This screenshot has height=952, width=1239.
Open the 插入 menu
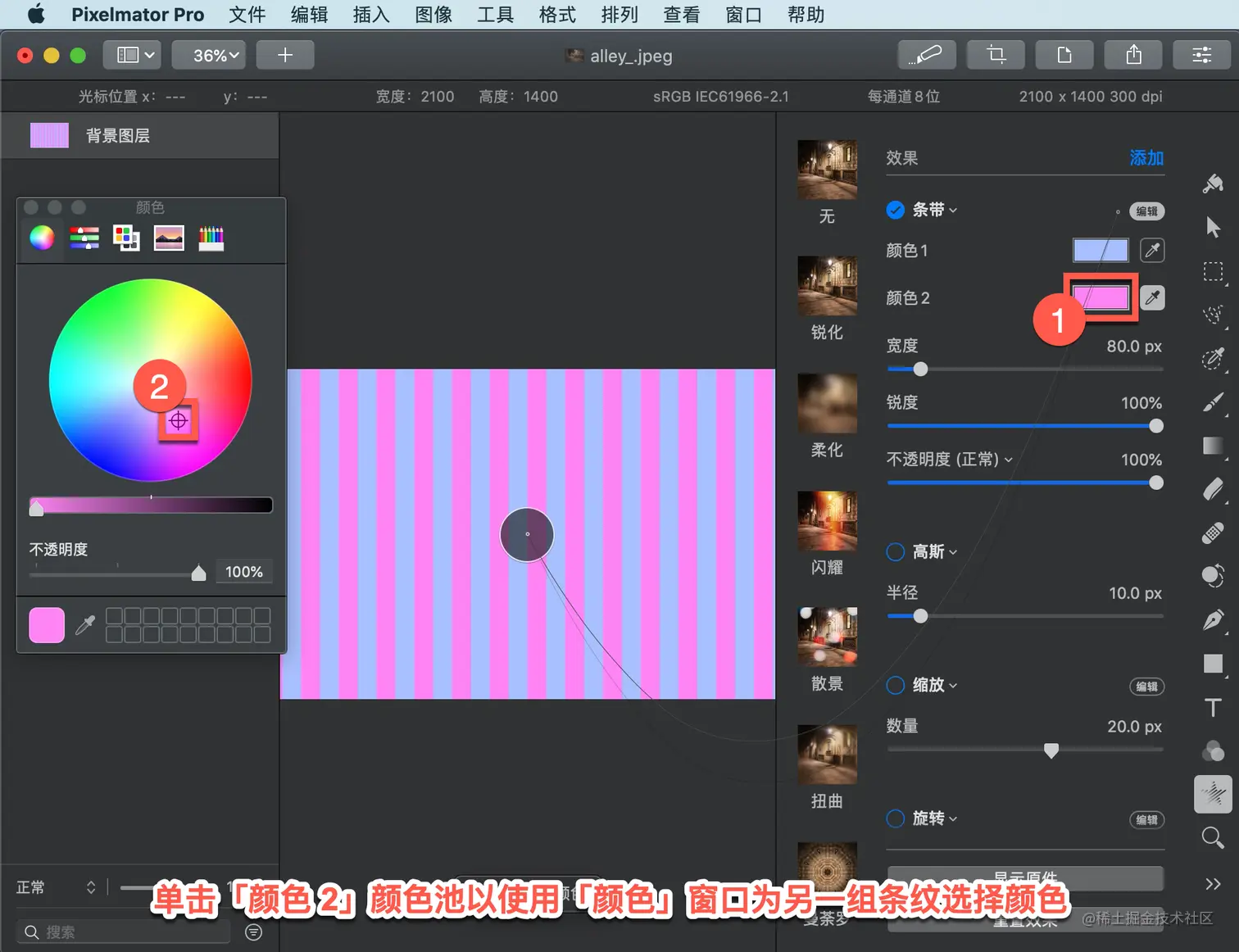tap(371, 15)
